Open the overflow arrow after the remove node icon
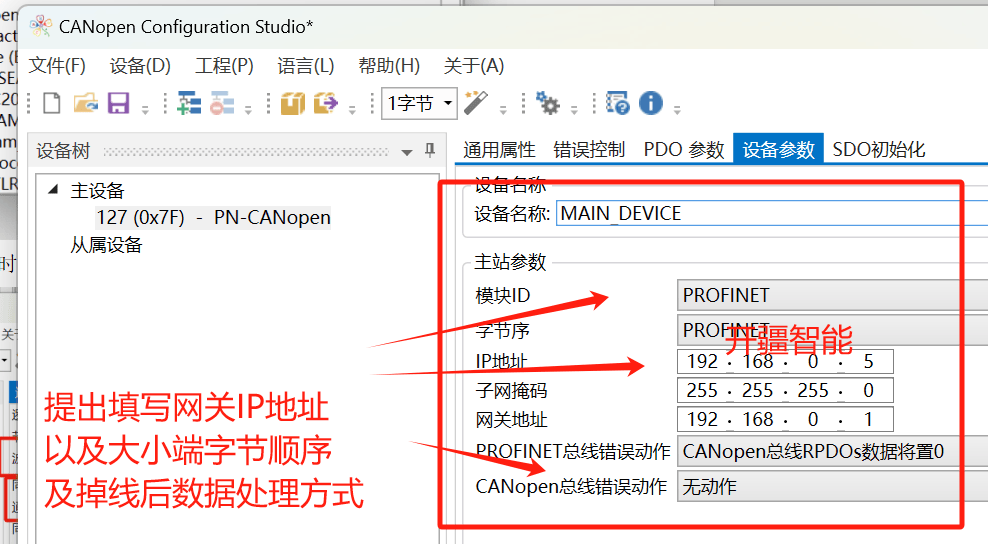This screenshot has width=988, height=544. click(248, 110)
